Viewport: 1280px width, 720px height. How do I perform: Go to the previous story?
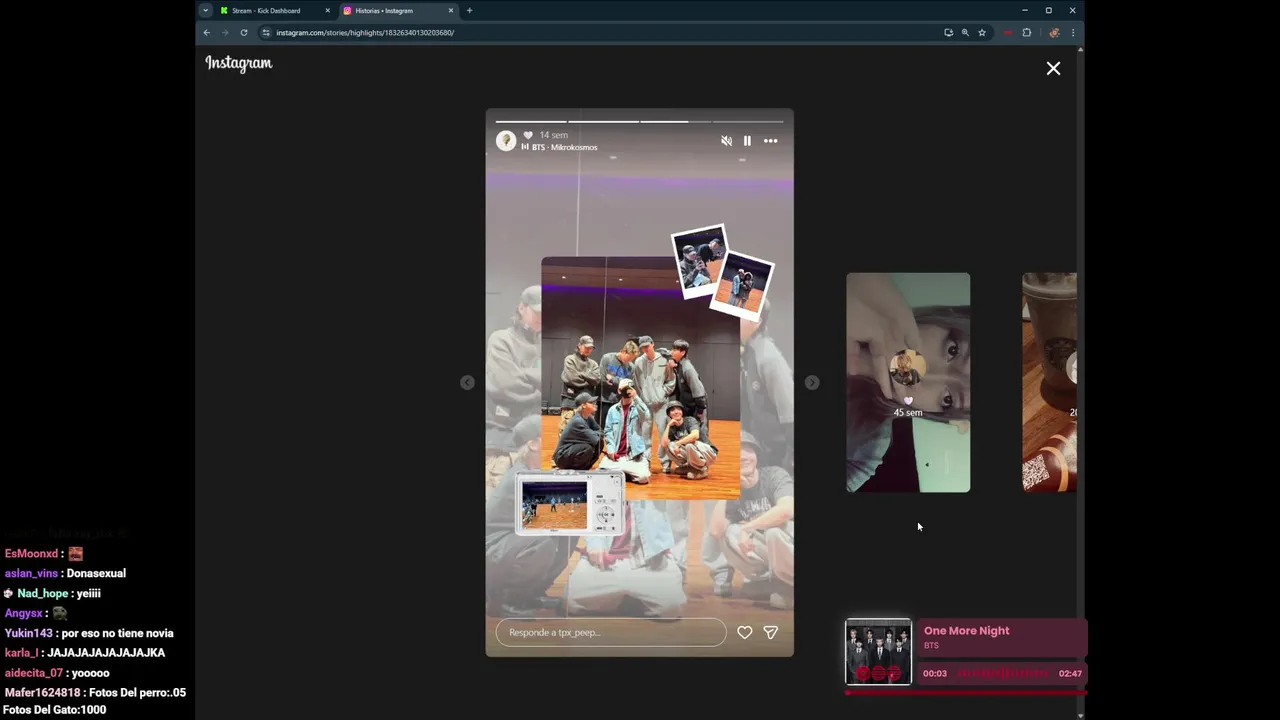pyautogui.click(x=467, y=382)
